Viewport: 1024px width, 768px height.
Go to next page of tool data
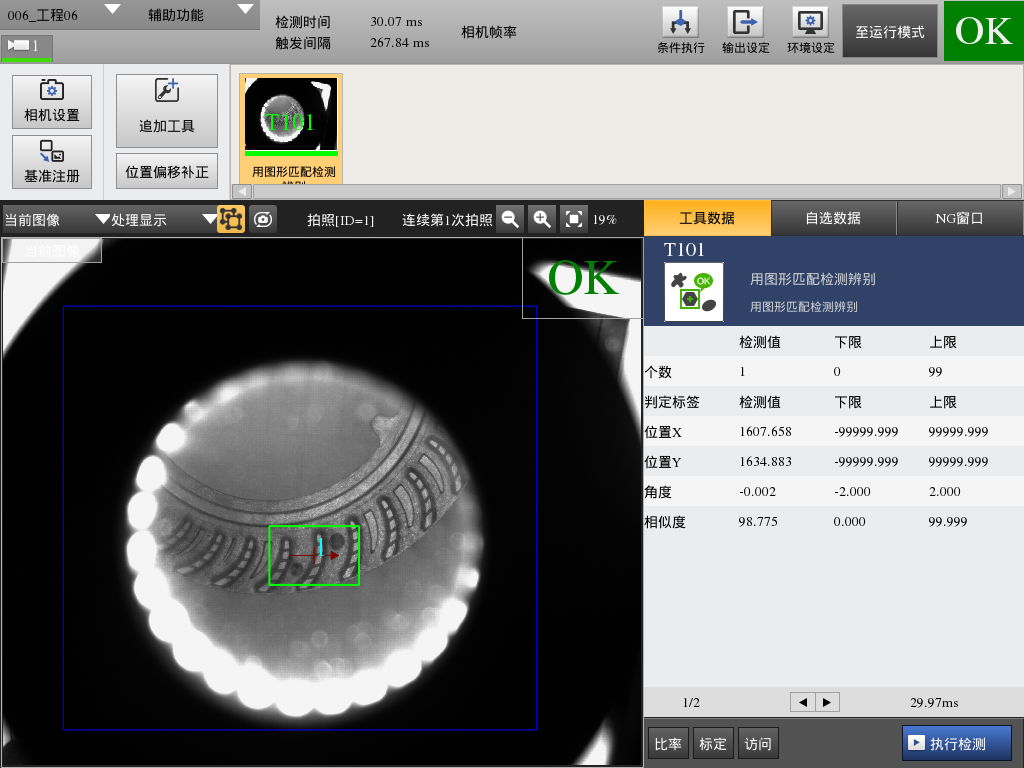(827, 702)
